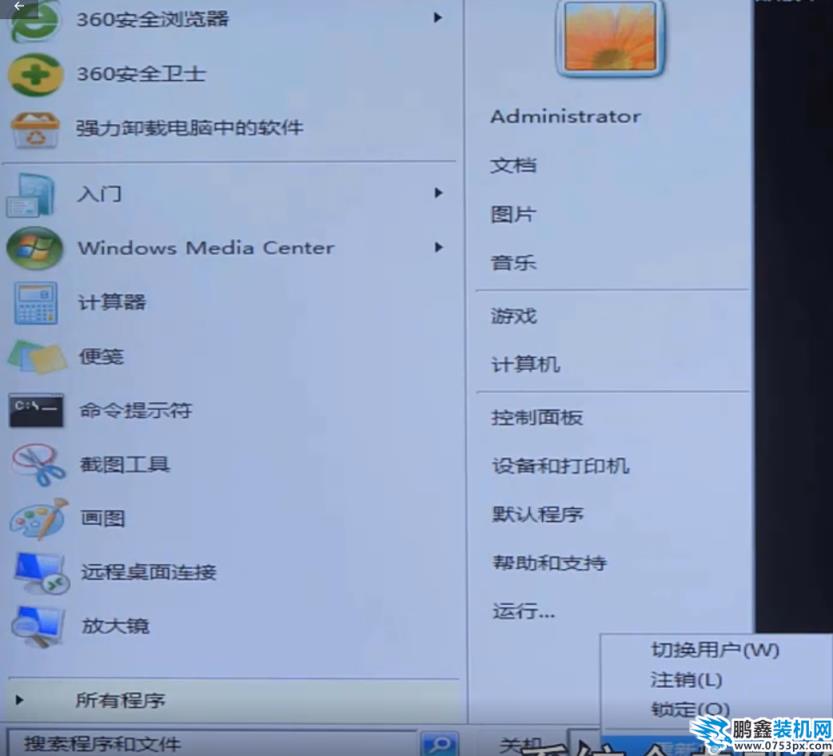The image size is (833, 756).
Task: Open the 文档 documents folder
Action: tap(513, 165)
